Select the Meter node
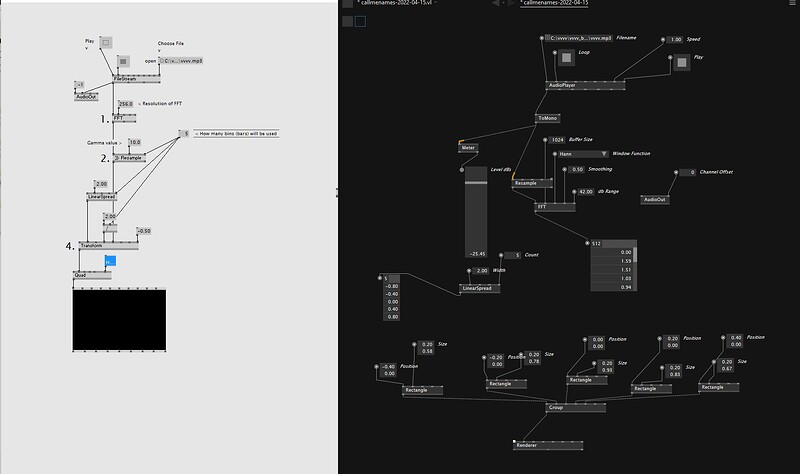The height and width of the screenshot is (474, 800). pyautogui.click(x=468, y=148)
